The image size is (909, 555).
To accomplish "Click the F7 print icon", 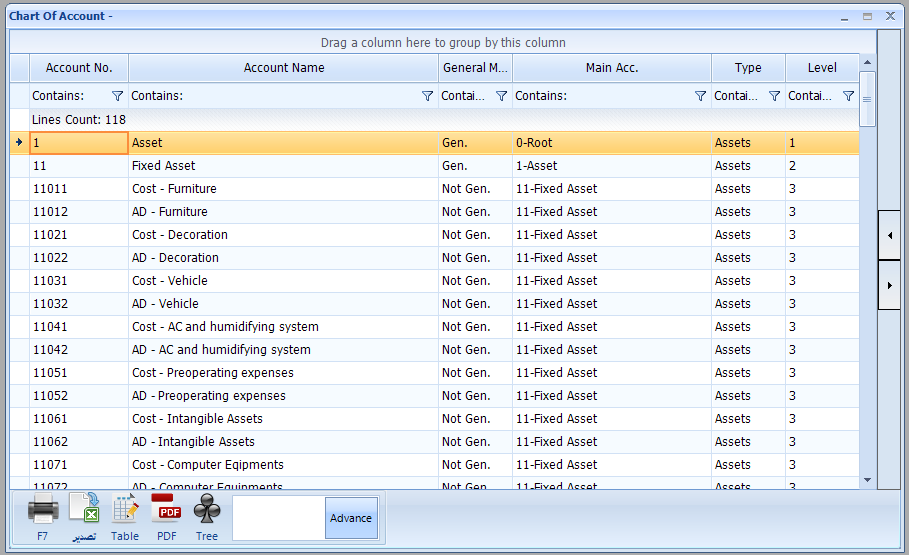I will click(x=43, y=510).
